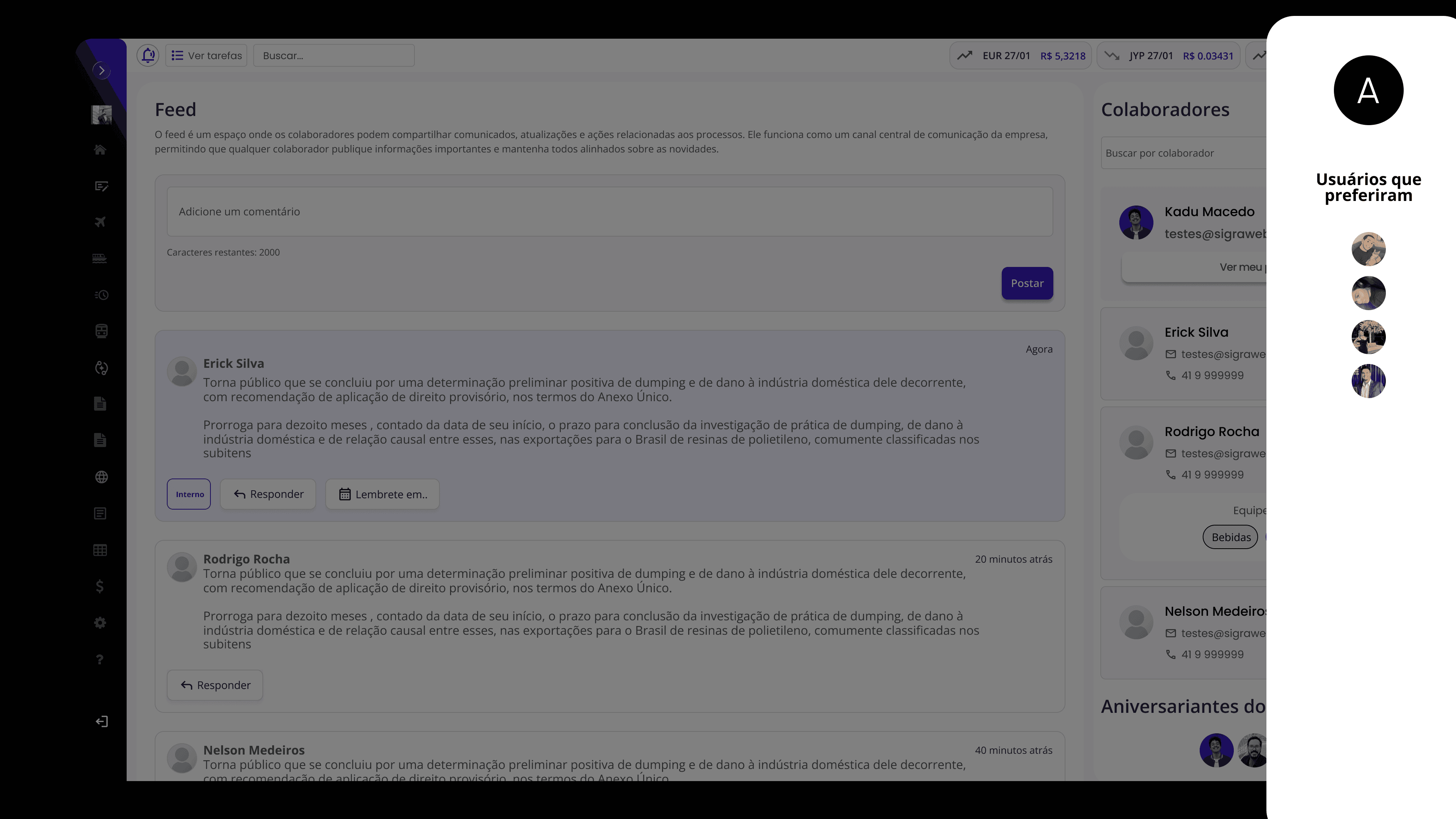Click the EUR 27/01 exchange rate chip
1456x819 pixels.
click(x=1021, y=55)
